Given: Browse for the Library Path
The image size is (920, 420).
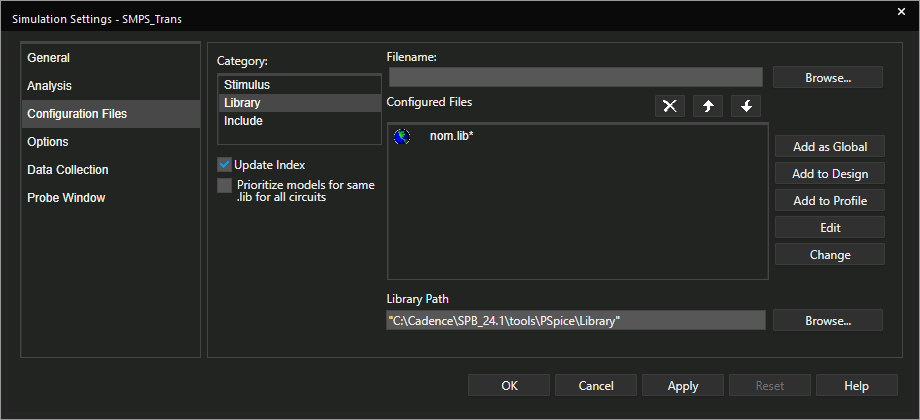Looking at the screenshot, I should [828, 320].
